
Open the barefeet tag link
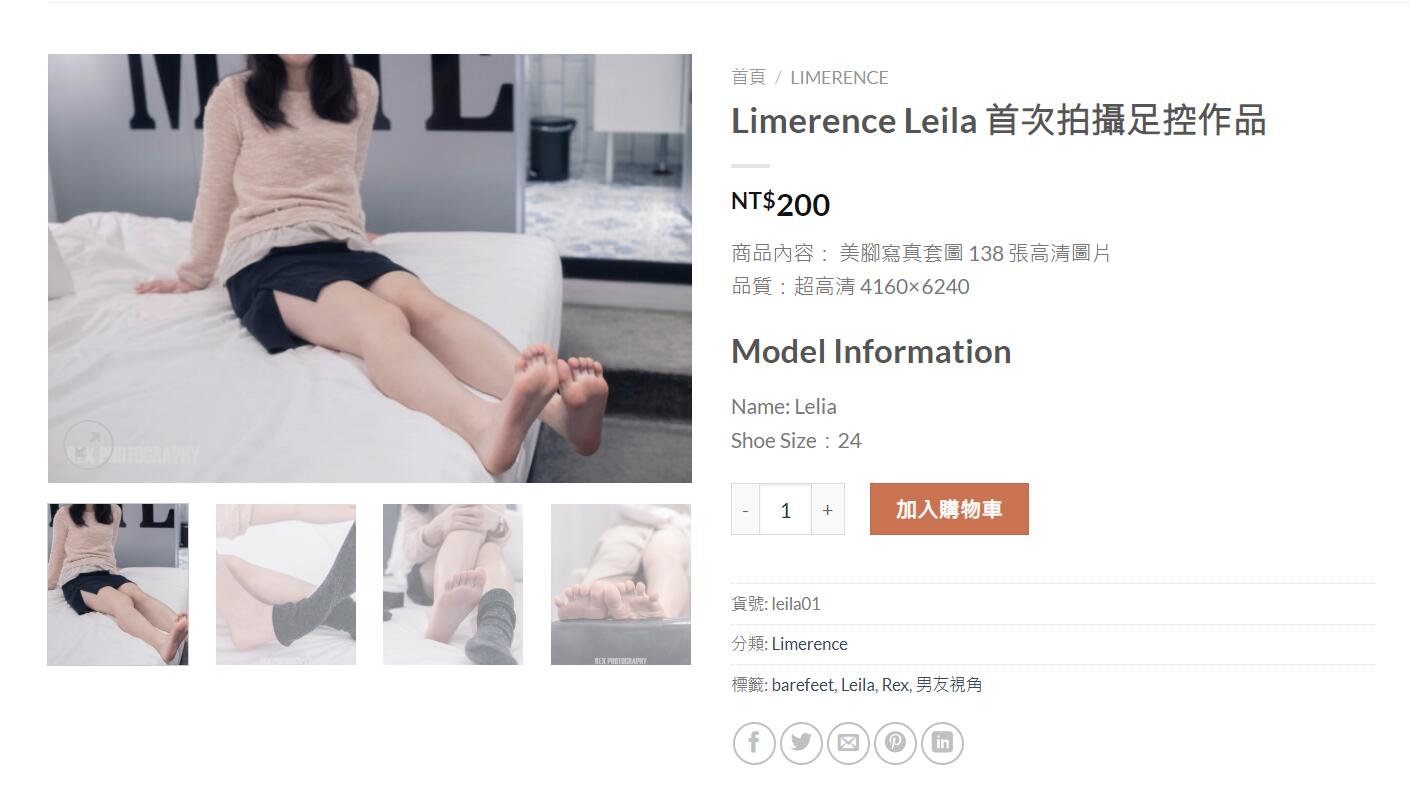coord(803,685)
